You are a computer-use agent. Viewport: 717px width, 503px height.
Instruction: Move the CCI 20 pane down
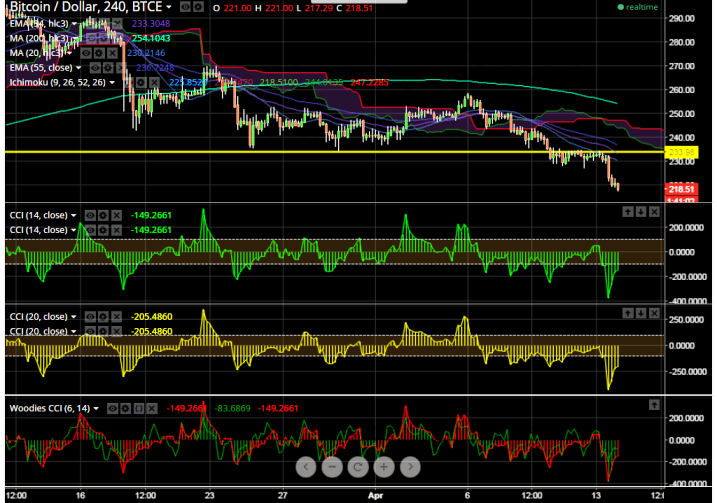[640, 312]
